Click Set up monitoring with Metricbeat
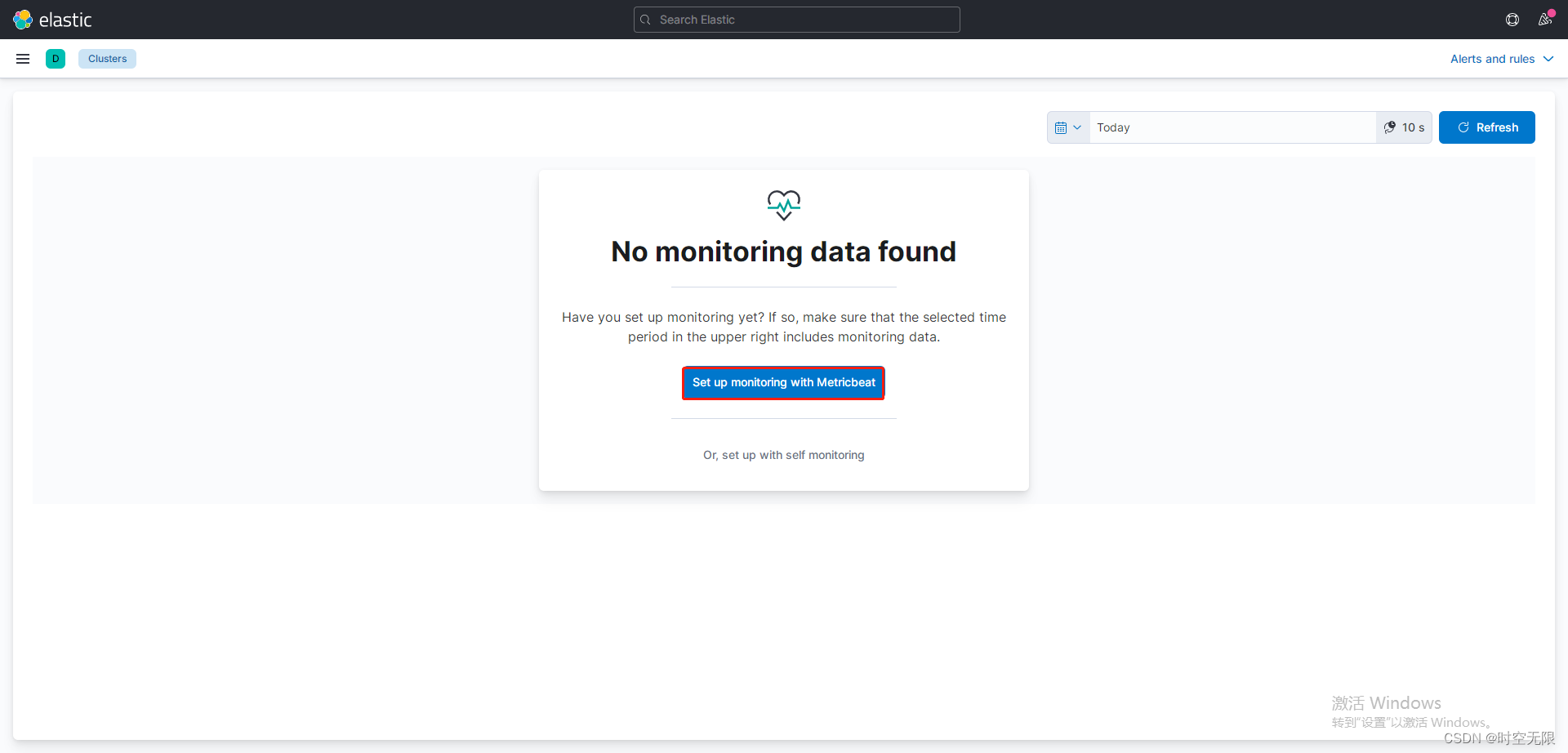Viewport: 1568px width, 753px height. (783, 382)
